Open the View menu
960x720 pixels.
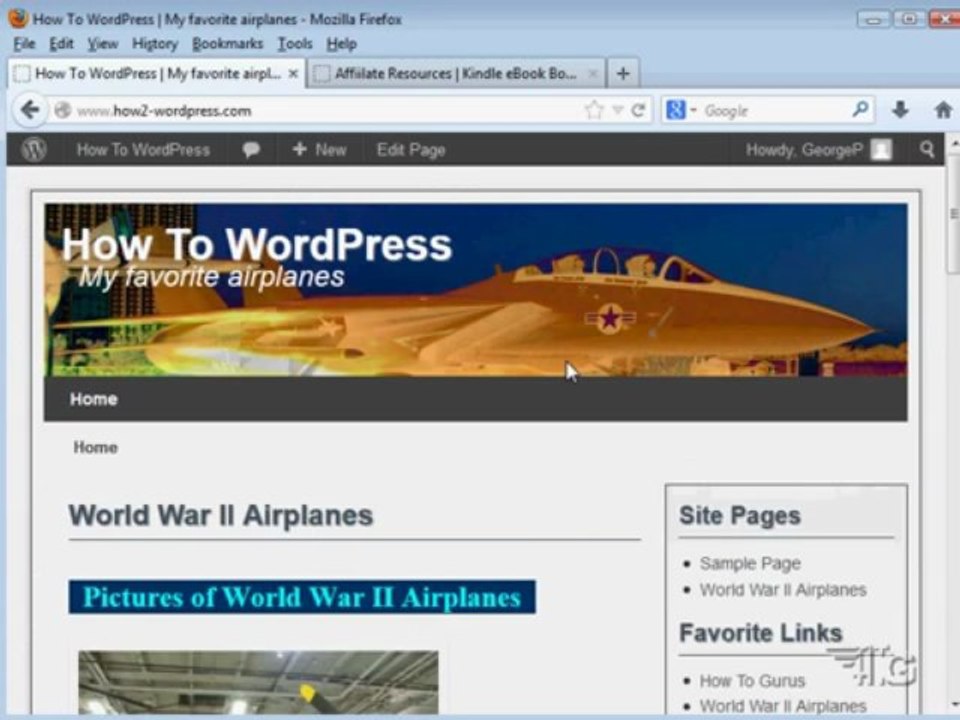[102, 44]
